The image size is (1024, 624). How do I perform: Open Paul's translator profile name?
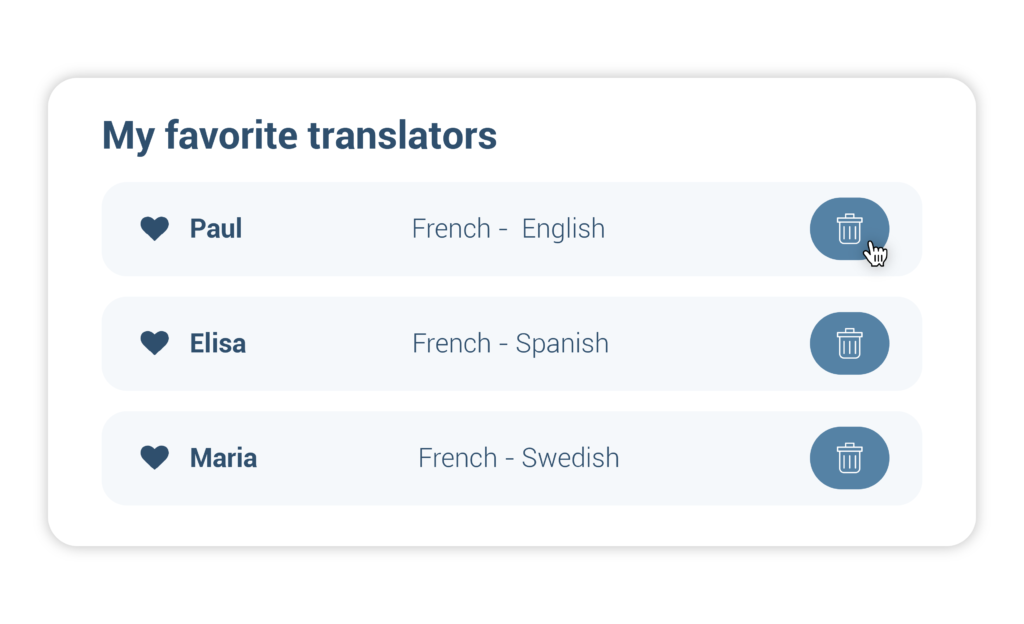pos(216,229)
